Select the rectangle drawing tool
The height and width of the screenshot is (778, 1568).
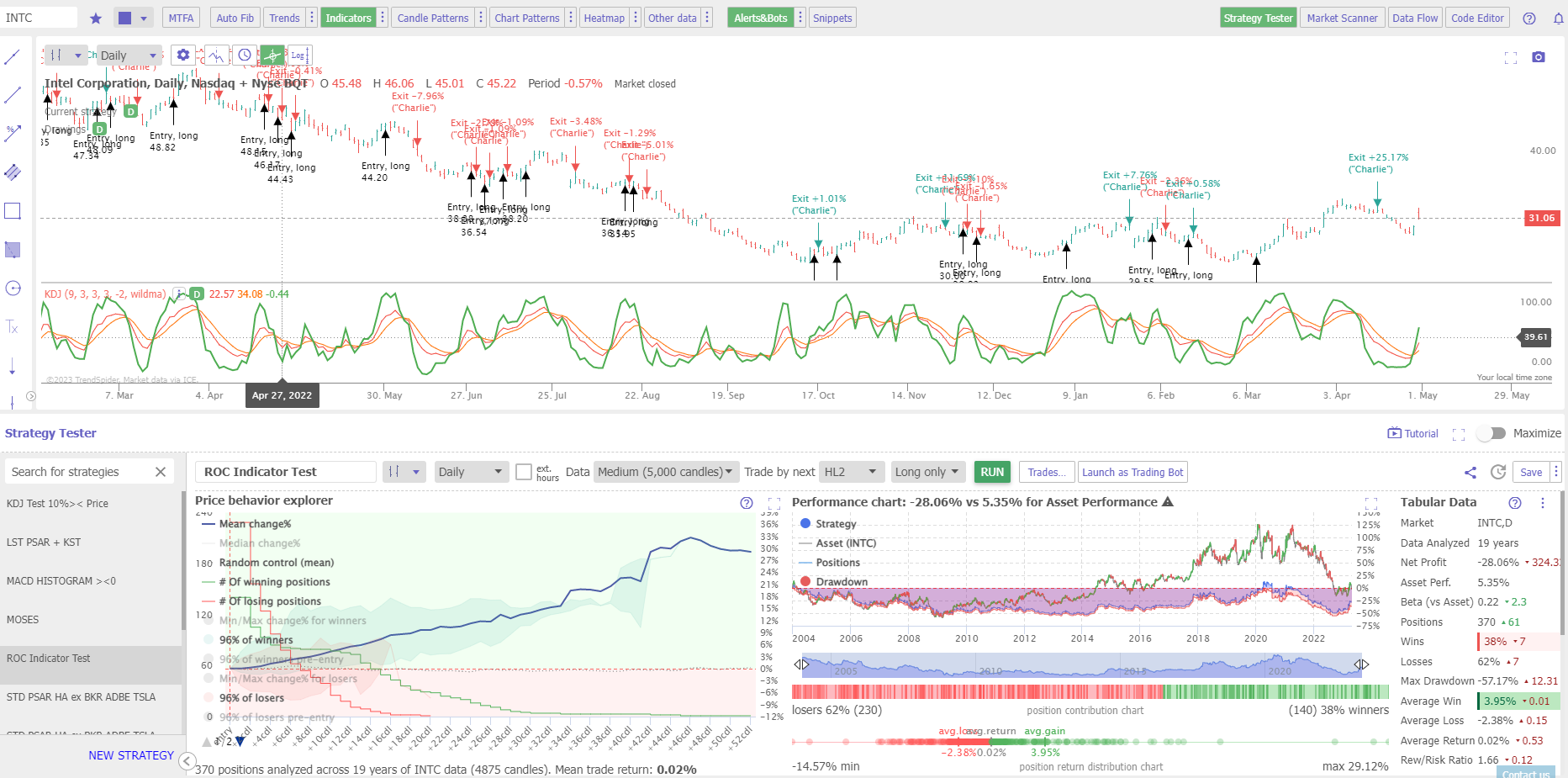coord(13,210)
